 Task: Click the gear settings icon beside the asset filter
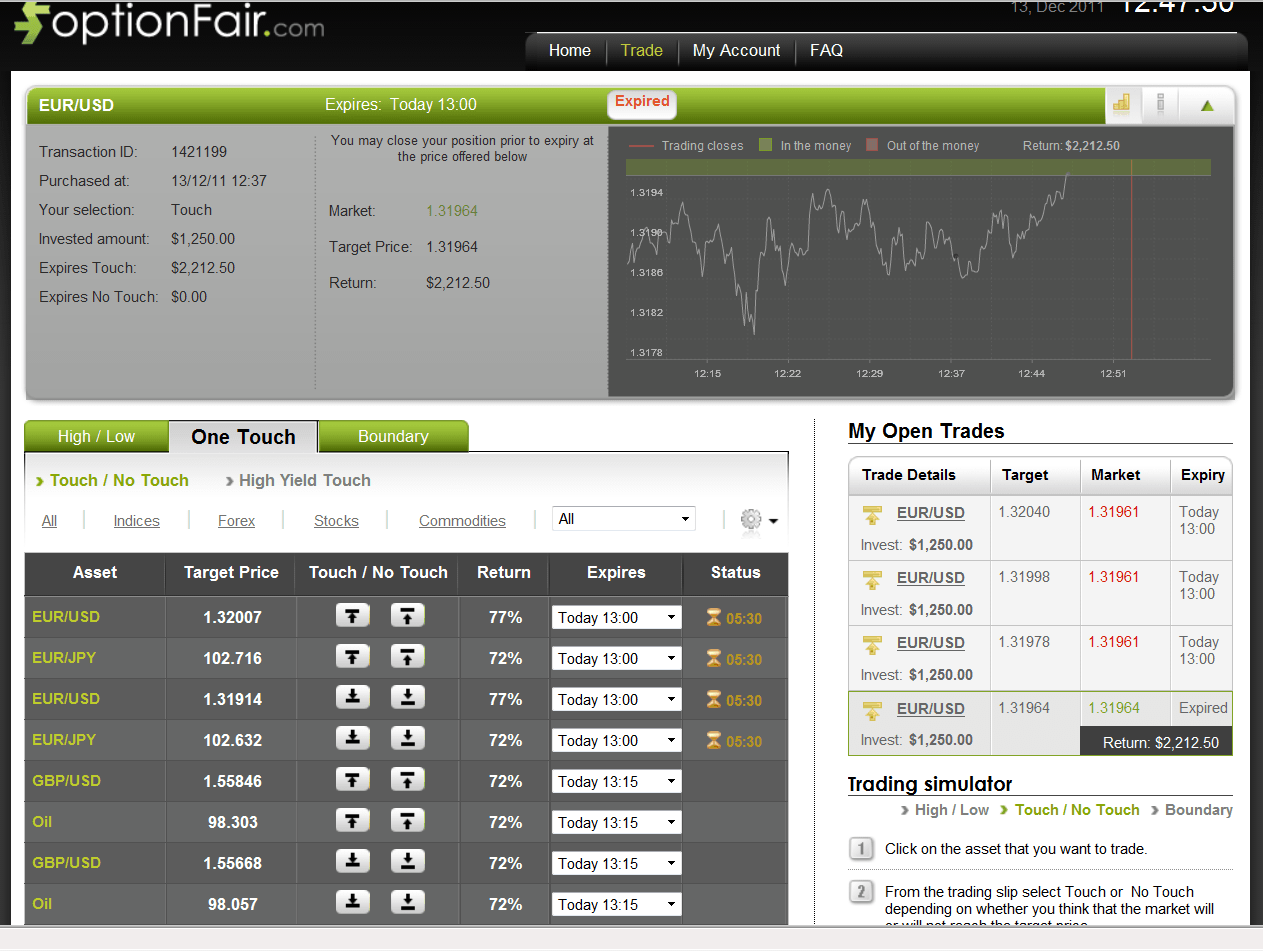751,519
